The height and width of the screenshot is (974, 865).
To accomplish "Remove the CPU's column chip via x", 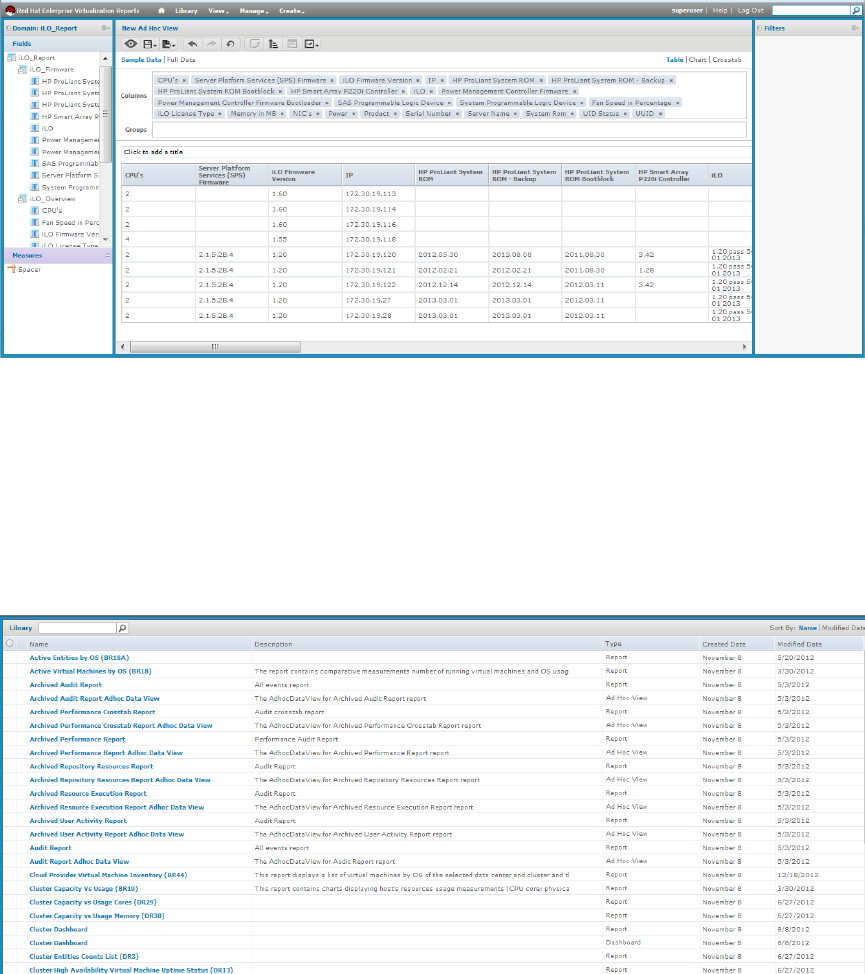I will (184, 80).
